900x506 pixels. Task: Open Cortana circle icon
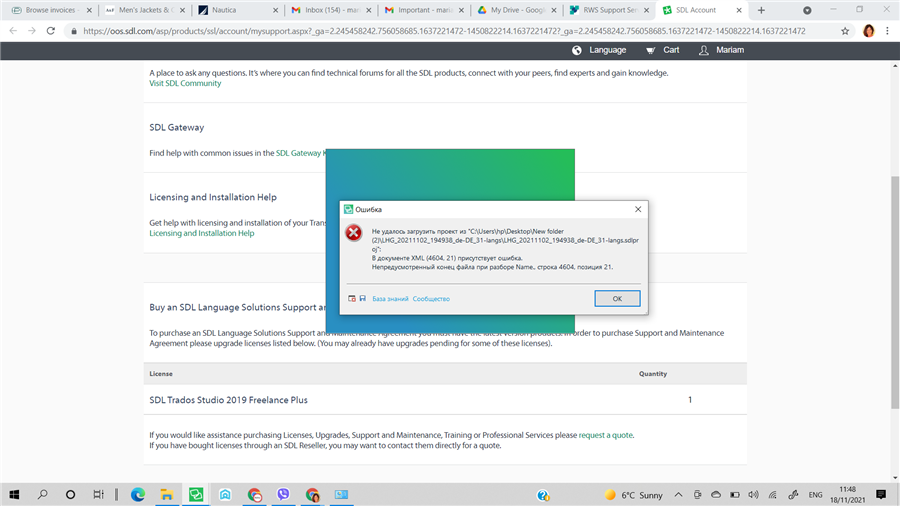[70, 495]
